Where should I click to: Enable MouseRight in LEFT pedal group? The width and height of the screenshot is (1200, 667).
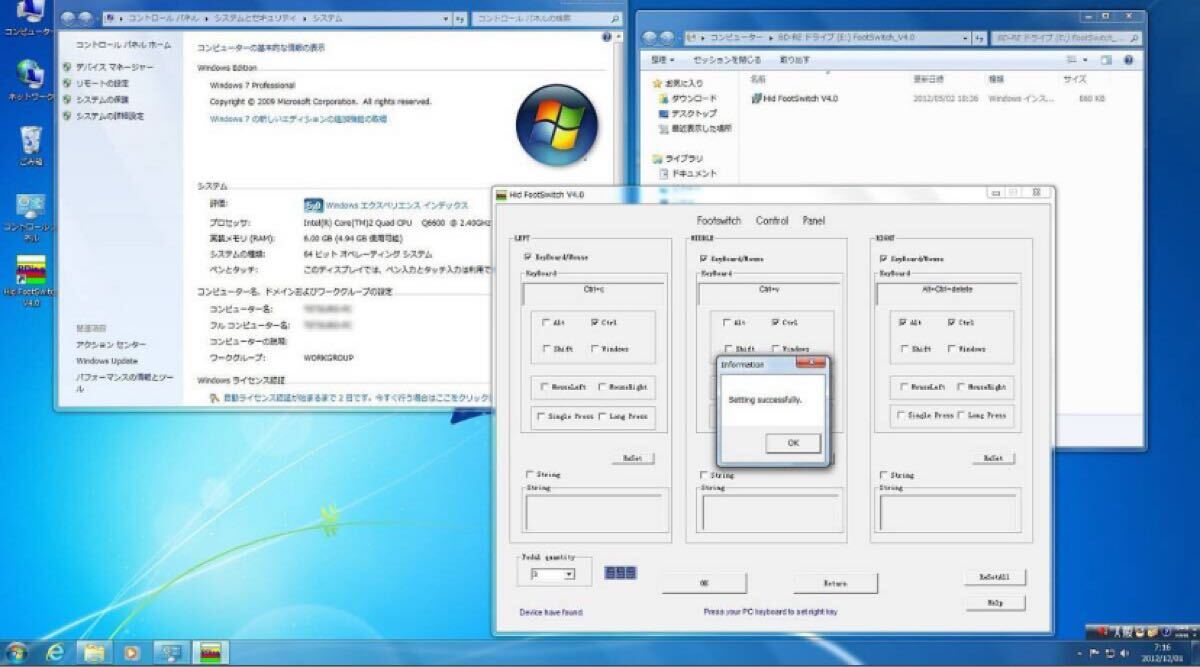[603, 386]
